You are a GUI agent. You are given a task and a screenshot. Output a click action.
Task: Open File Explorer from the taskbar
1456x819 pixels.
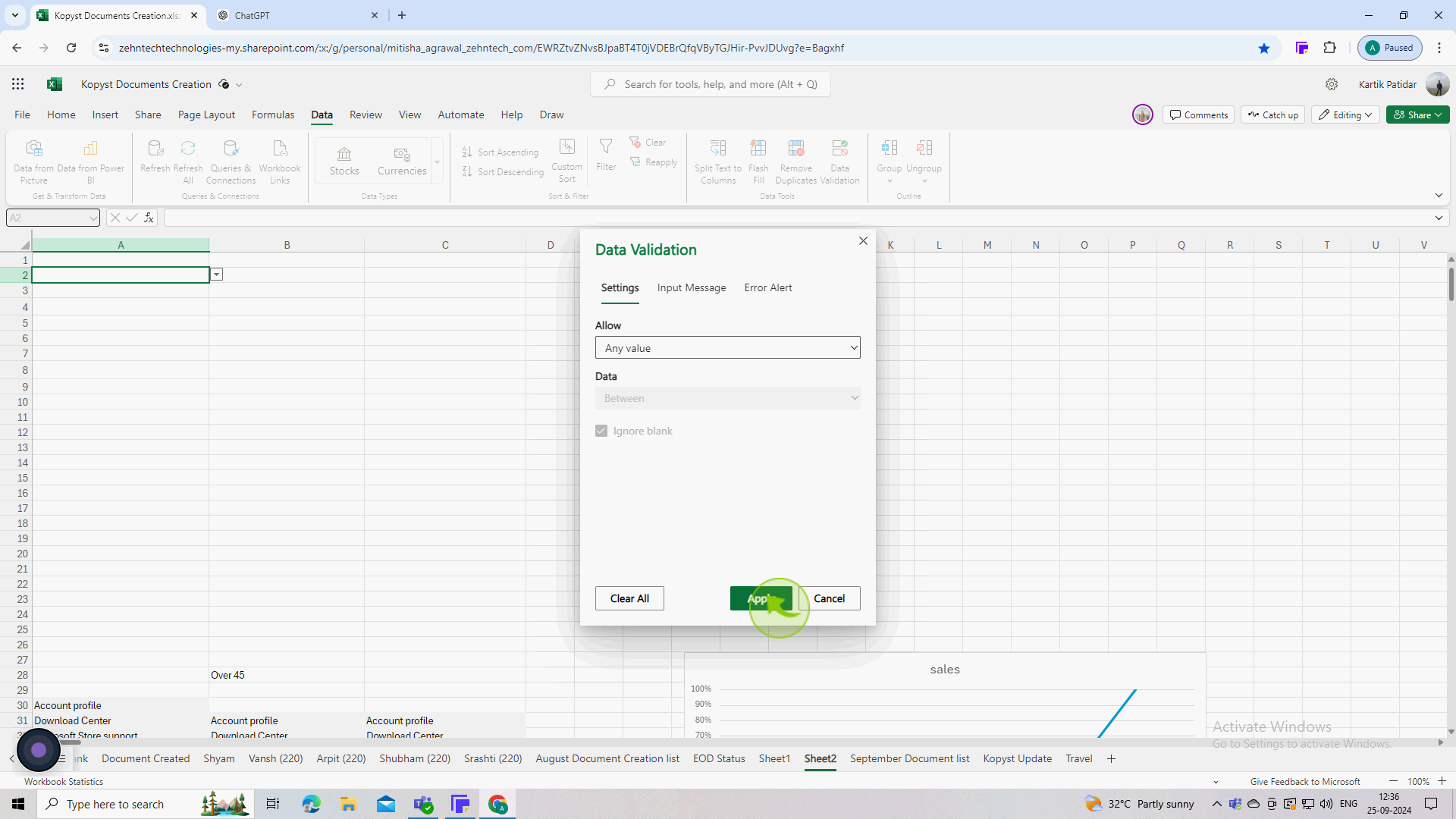[348, 804]
